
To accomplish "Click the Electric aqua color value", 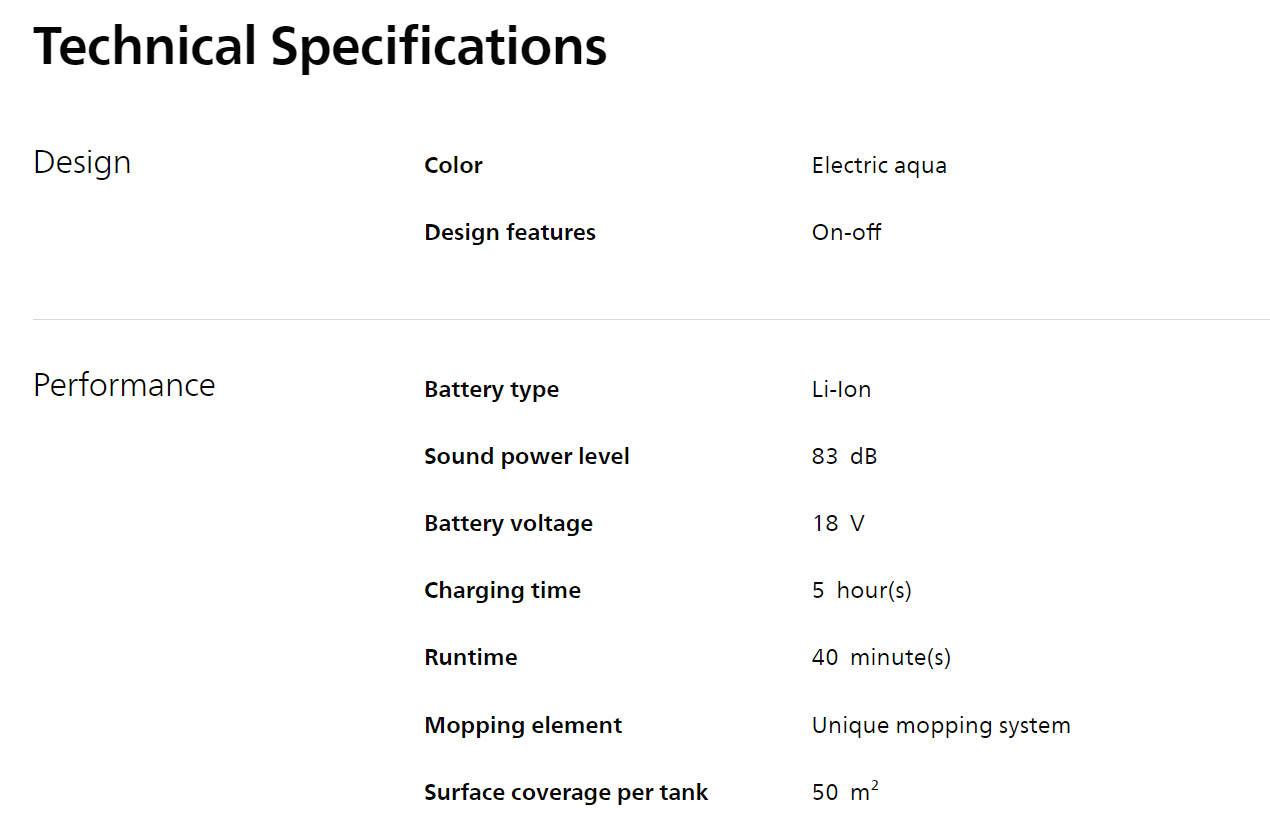I will tap(879, 165).
